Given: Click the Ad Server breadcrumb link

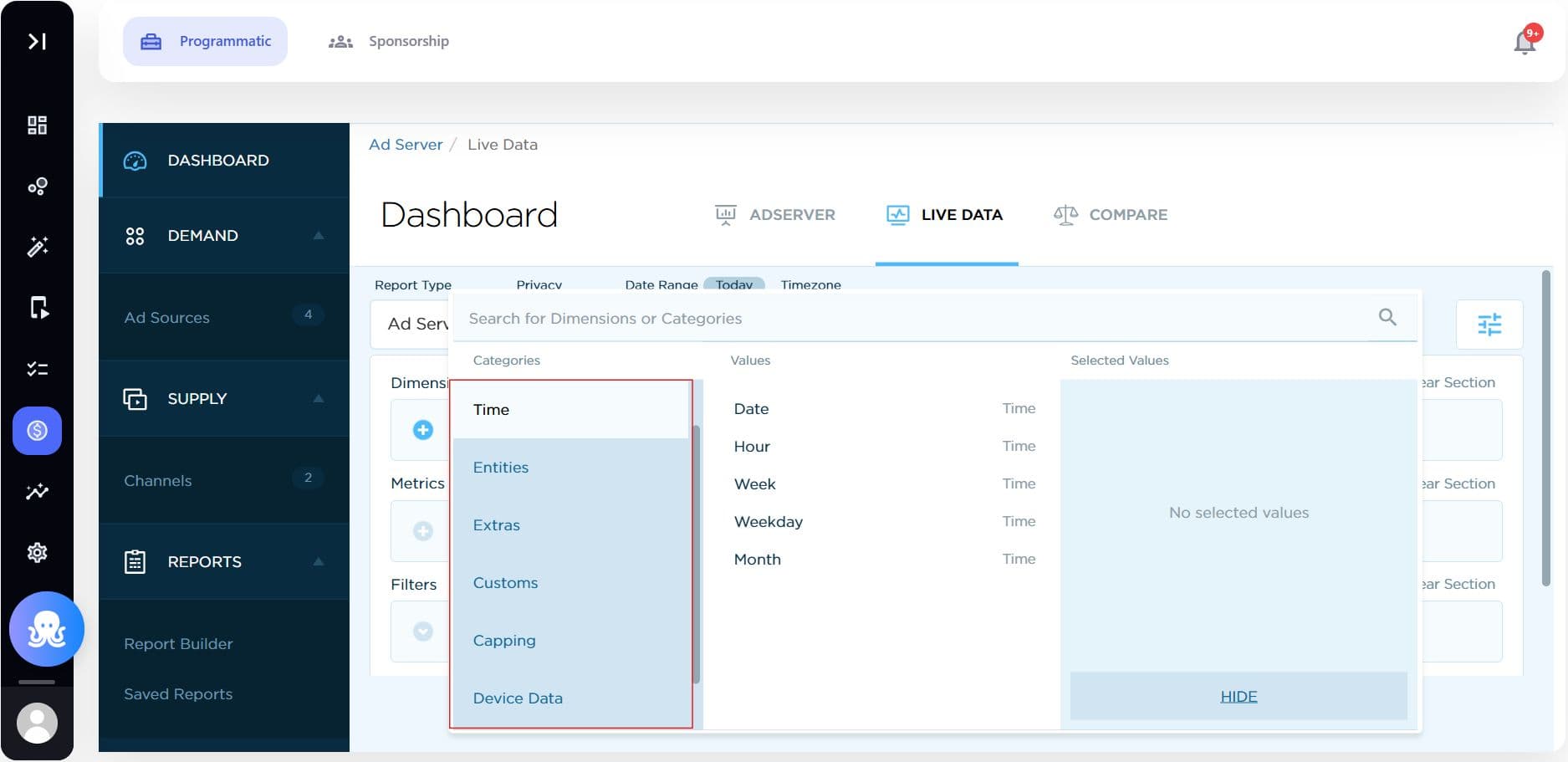Looking at the screenshot, I should point(406,145).
